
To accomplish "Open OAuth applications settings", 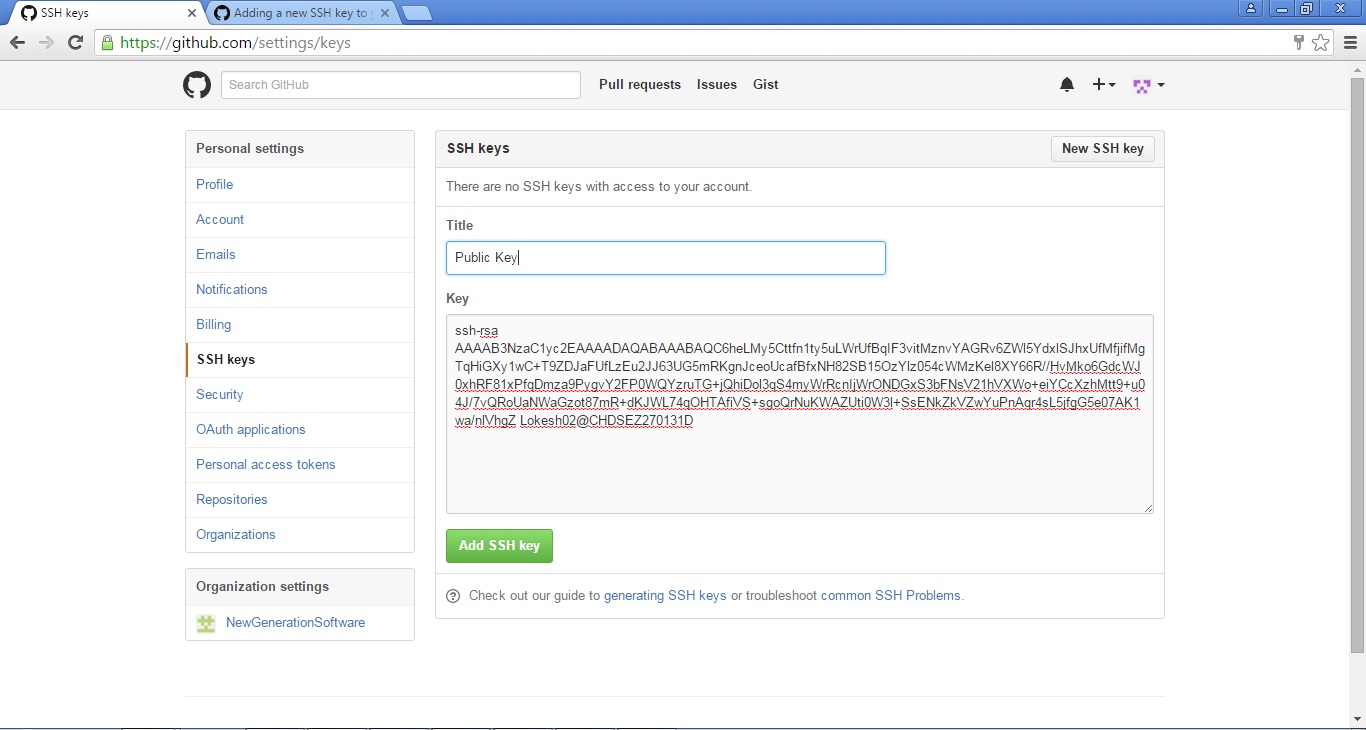I will click(300, 430).
